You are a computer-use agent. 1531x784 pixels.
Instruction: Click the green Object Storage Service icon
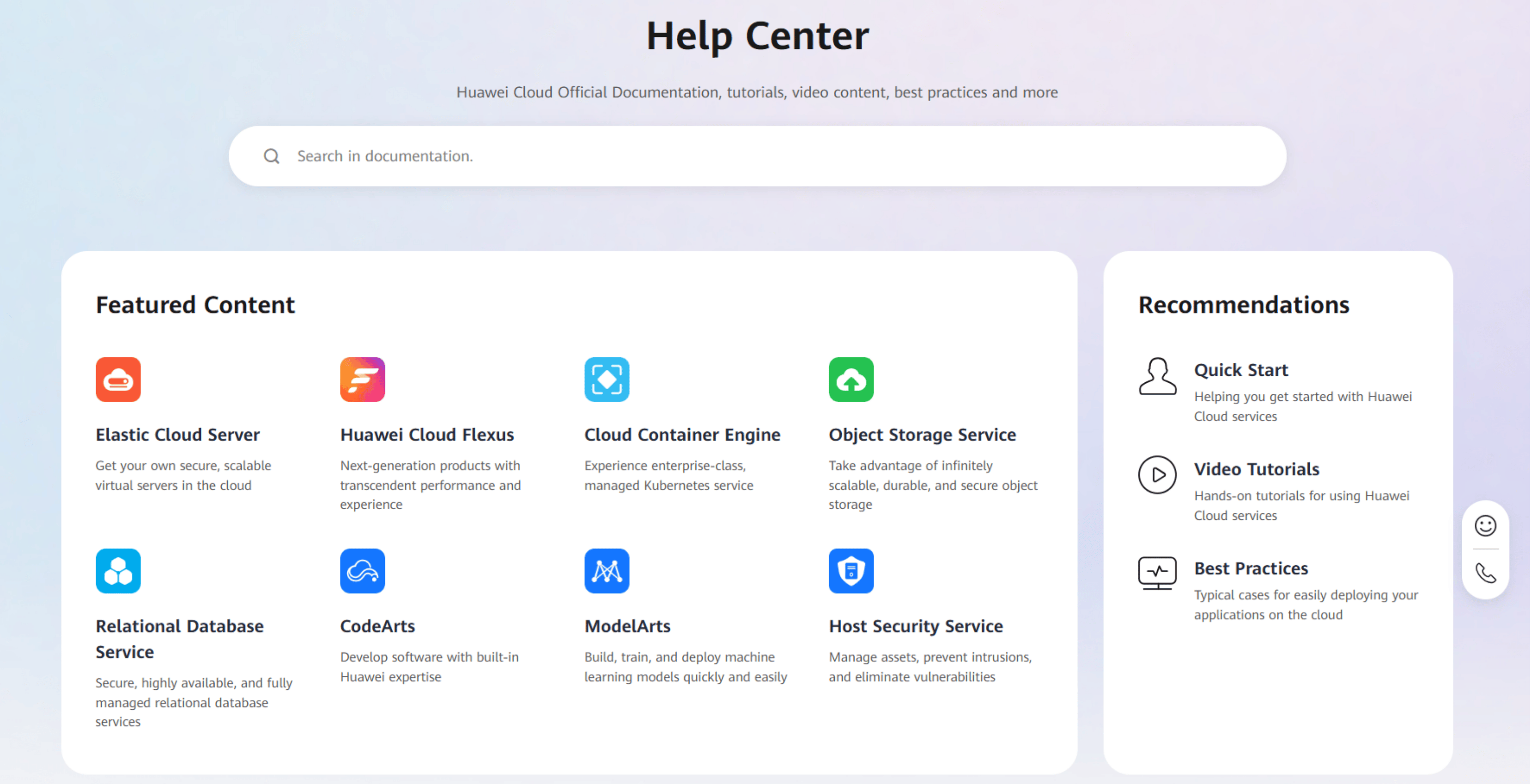[x=851, y=379]
